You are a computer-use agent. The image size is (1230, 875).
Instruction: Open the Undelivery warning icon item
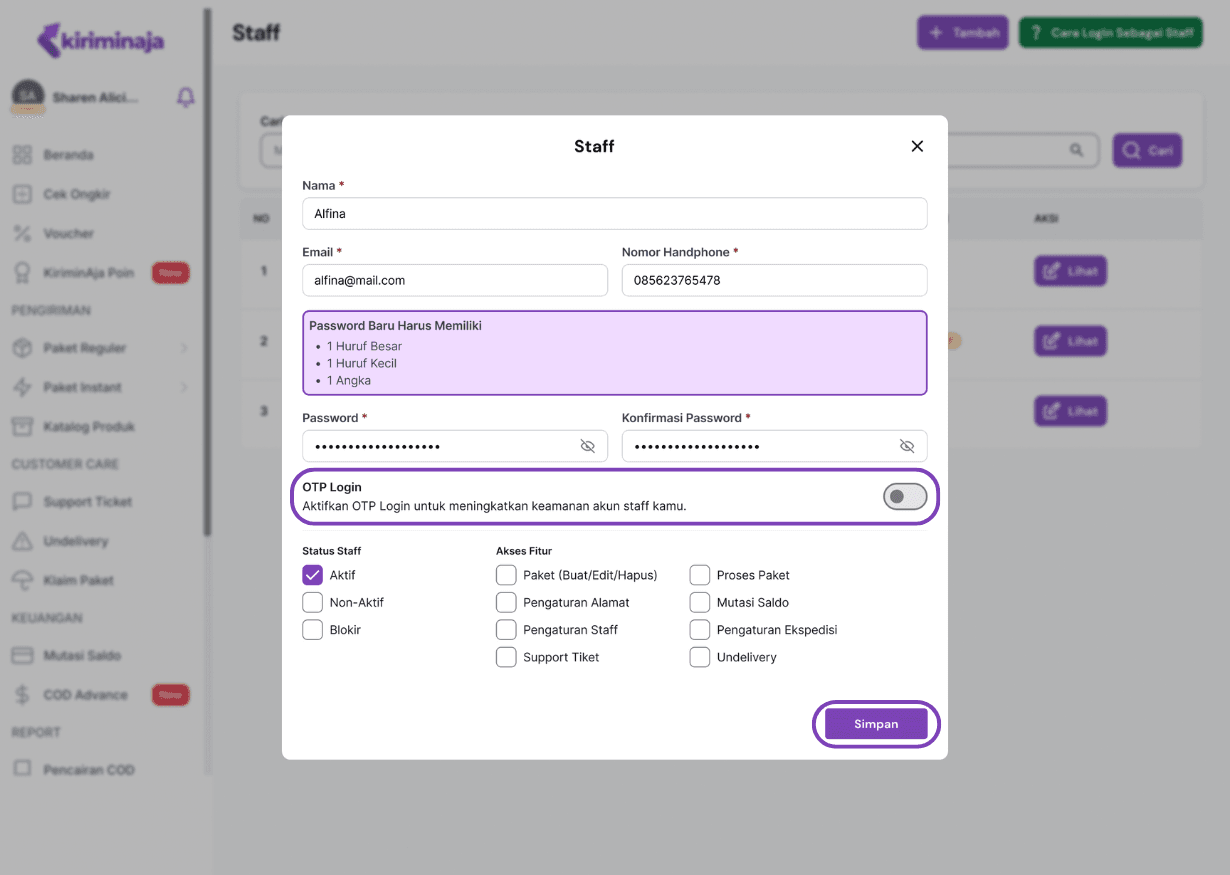(22, 541)
